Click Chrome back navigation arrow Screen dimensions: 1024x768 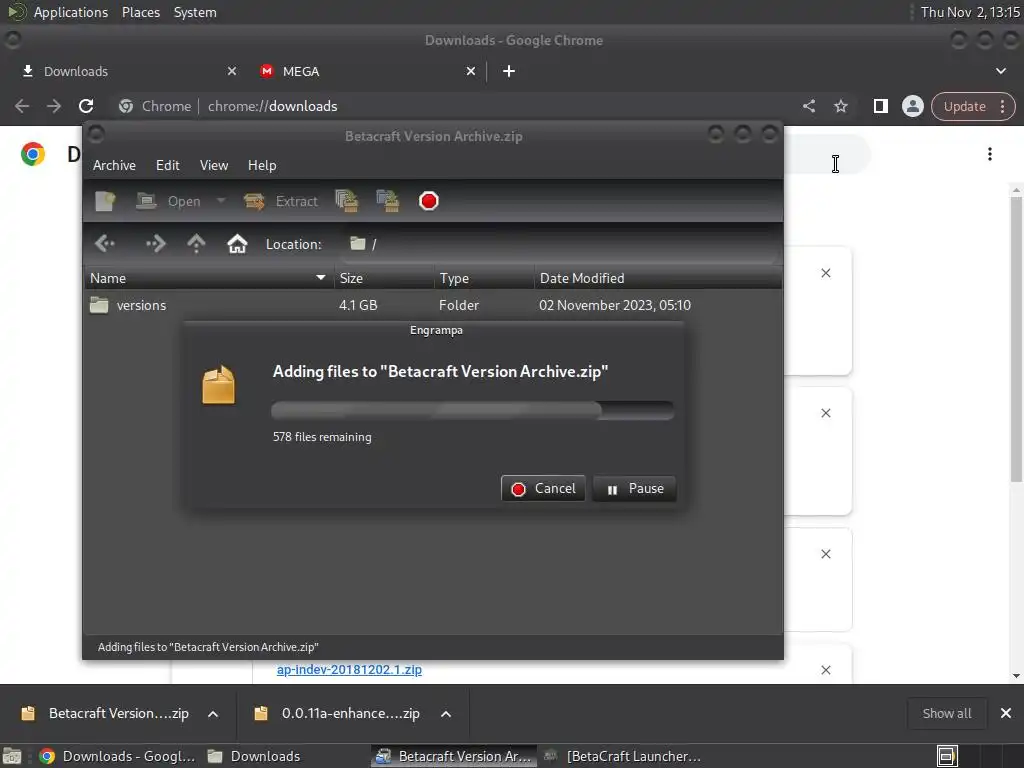pos(22,106)
